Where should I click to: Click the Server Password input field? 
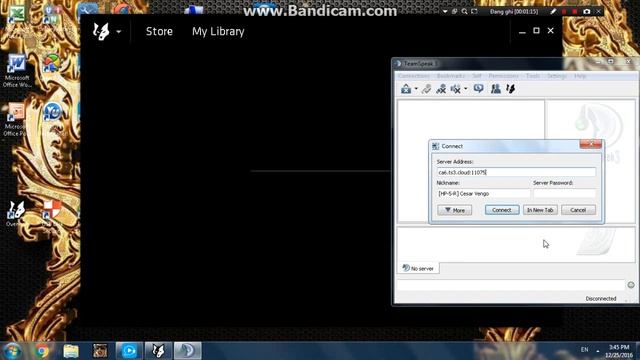click(564, 193)
